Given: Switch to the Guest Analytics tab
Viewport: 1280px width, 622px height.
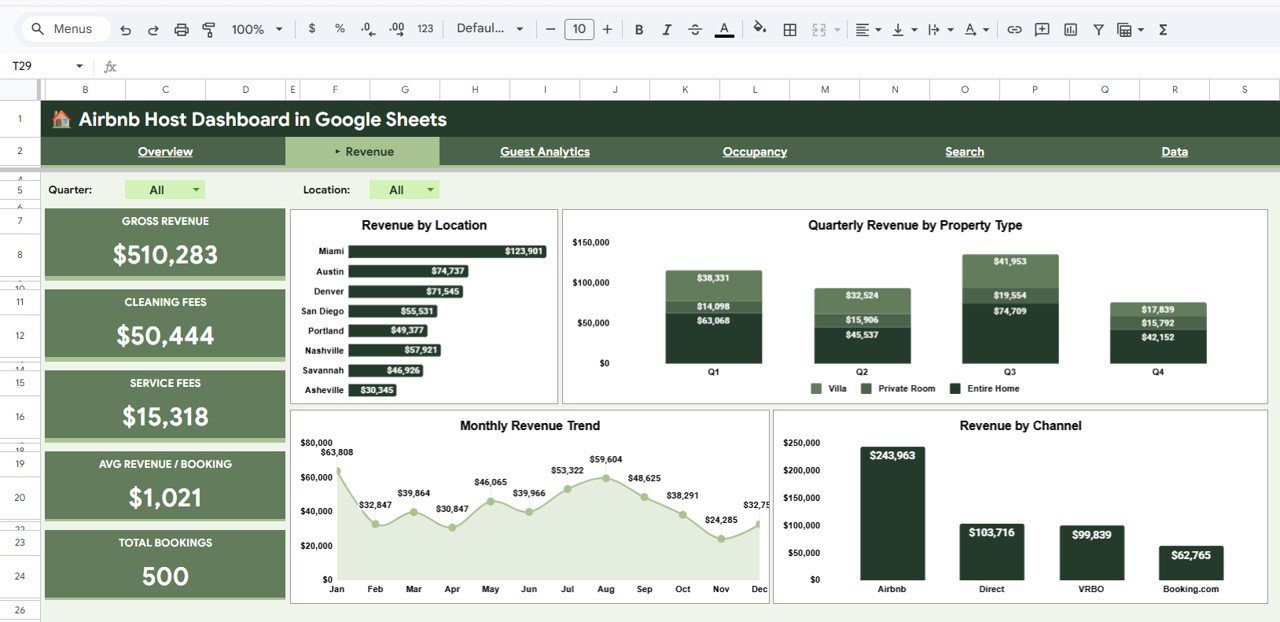Looking at the screenshot, I should (x=546, y=151).
